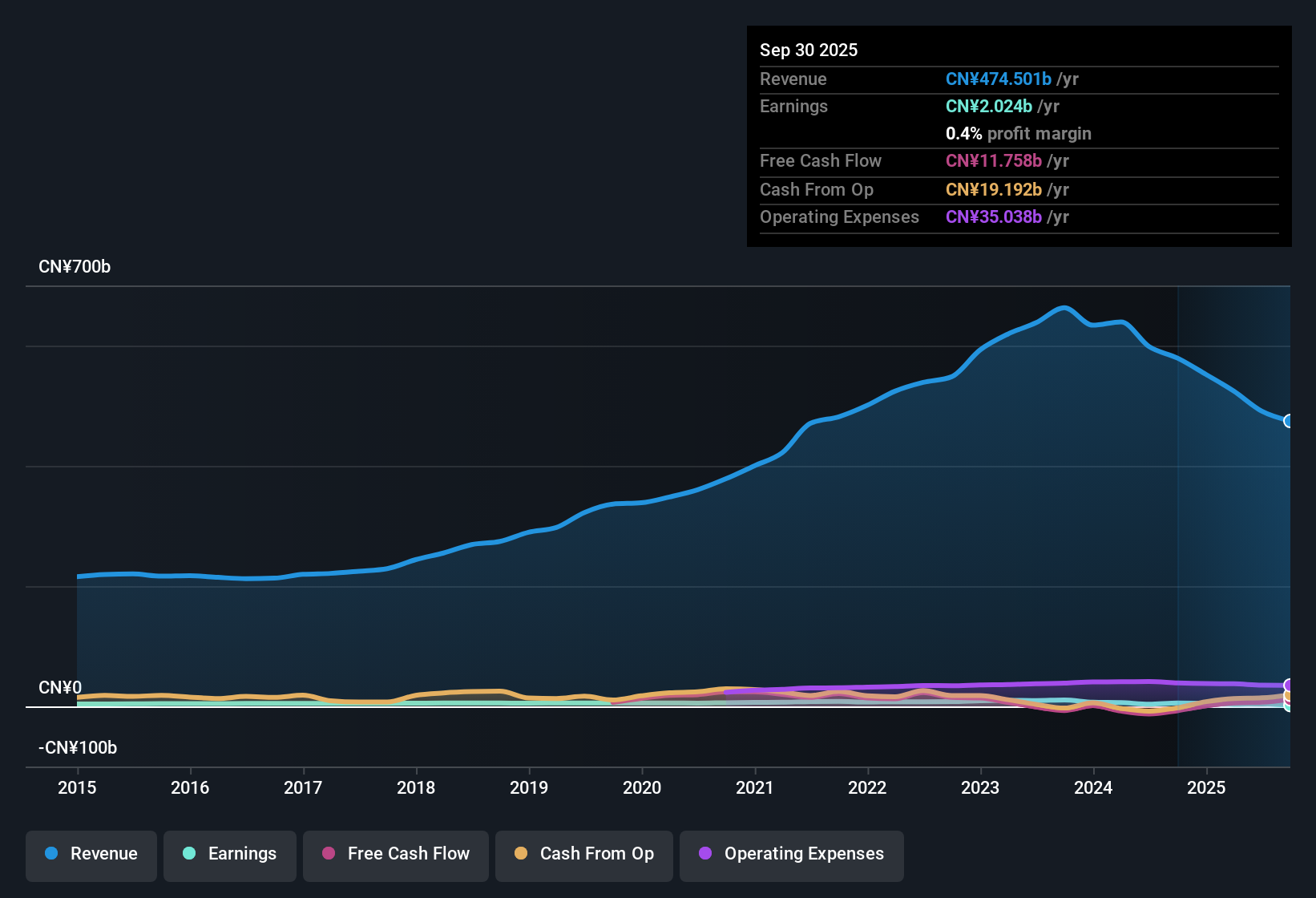Image resolution: width=1316 pixels, height=898 pixels.
Task: Click the CN¥700b y-axis label
Action: click(x=75, y=267)
